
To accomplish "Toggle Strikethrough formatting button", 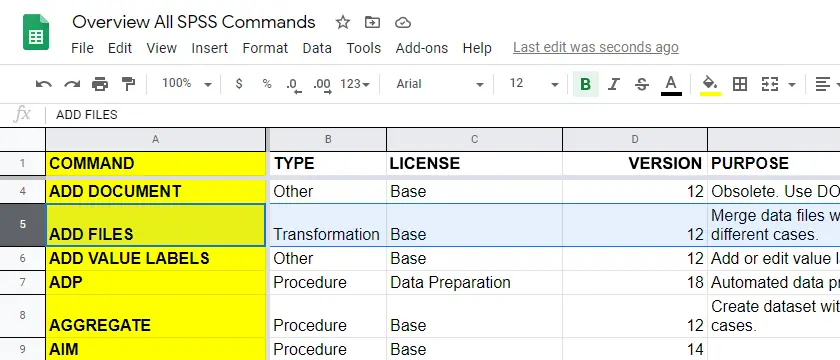I will [641, 84].
